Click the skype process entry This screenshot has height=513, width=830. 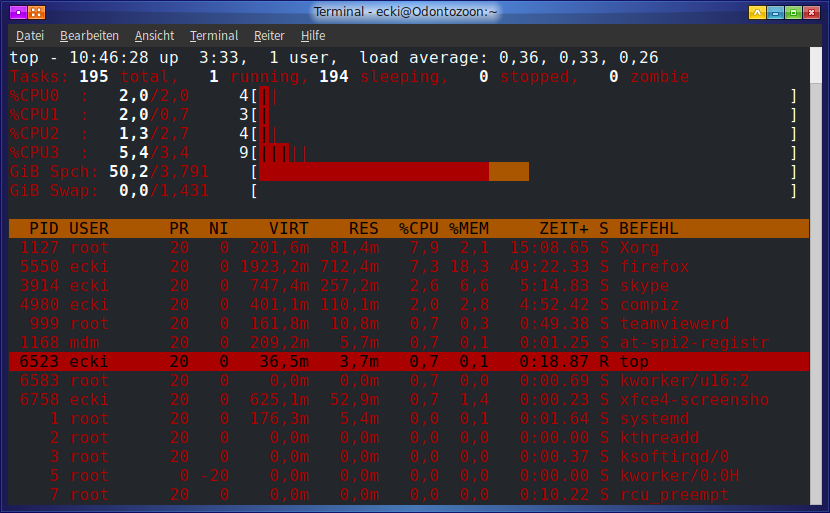coord(643,286)
